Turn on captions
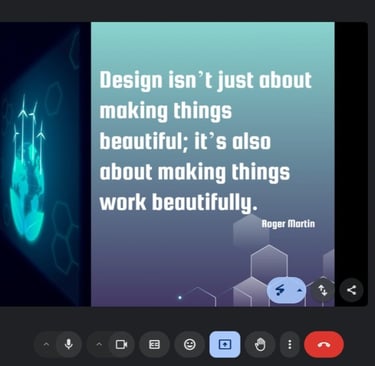Viewport: 375px width, 366px height. 154,344
